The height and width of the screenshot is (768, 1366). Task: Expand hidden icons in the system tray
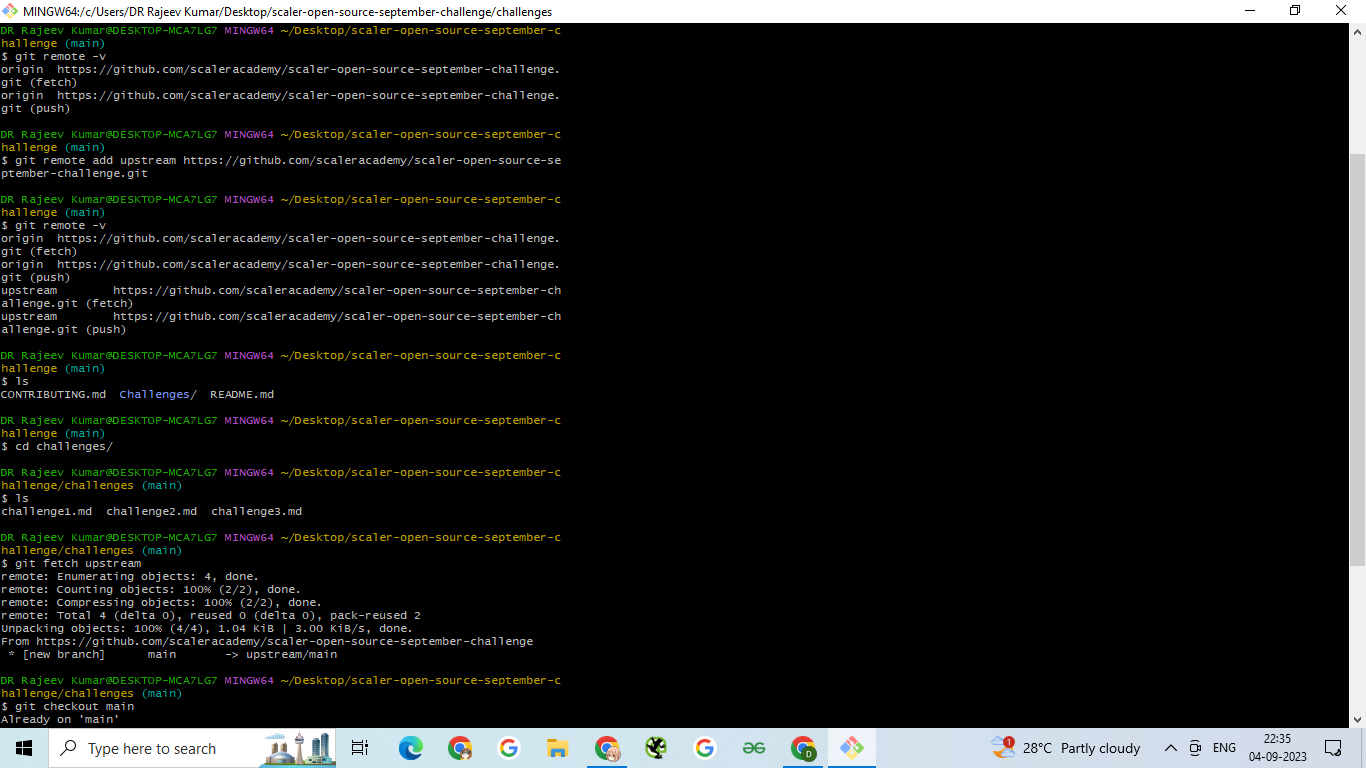1169,747
